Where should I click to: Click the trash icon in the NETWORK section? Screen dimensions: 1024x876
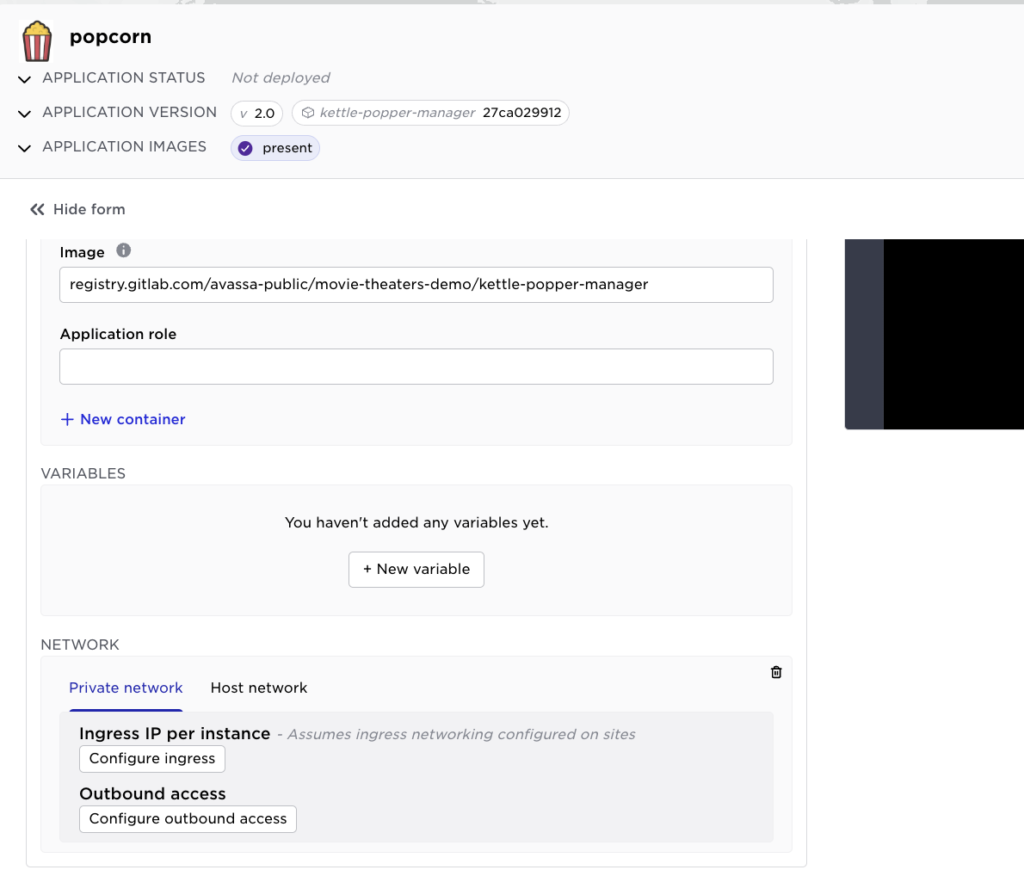click(x=776, y=672)
